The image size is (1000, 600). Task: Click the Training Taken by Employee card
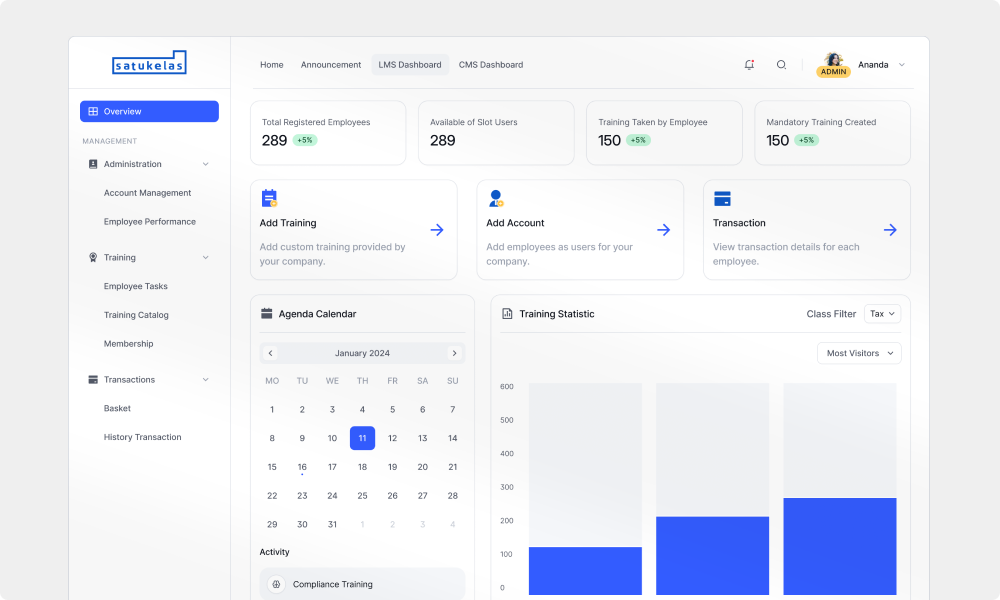coord(665,133)
